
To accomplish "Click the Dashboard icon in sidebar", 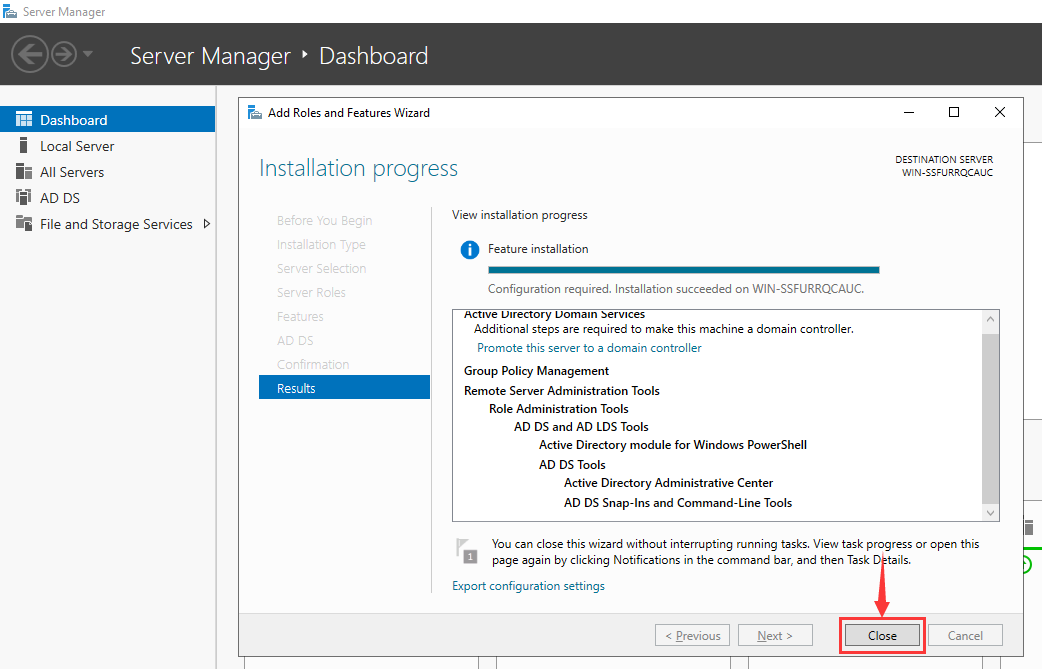I will 24,120.
